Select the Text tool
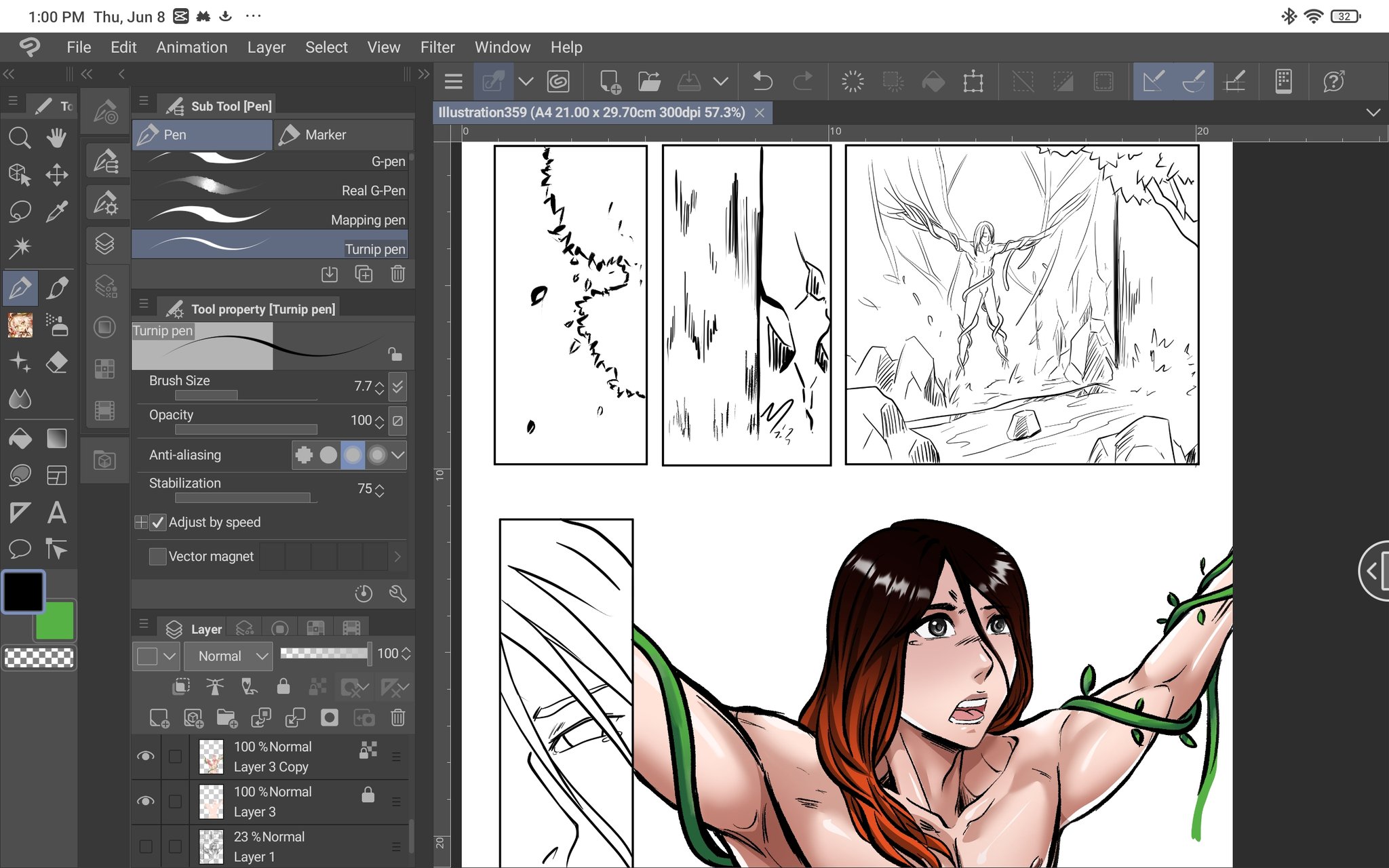 tap(57, 513)
